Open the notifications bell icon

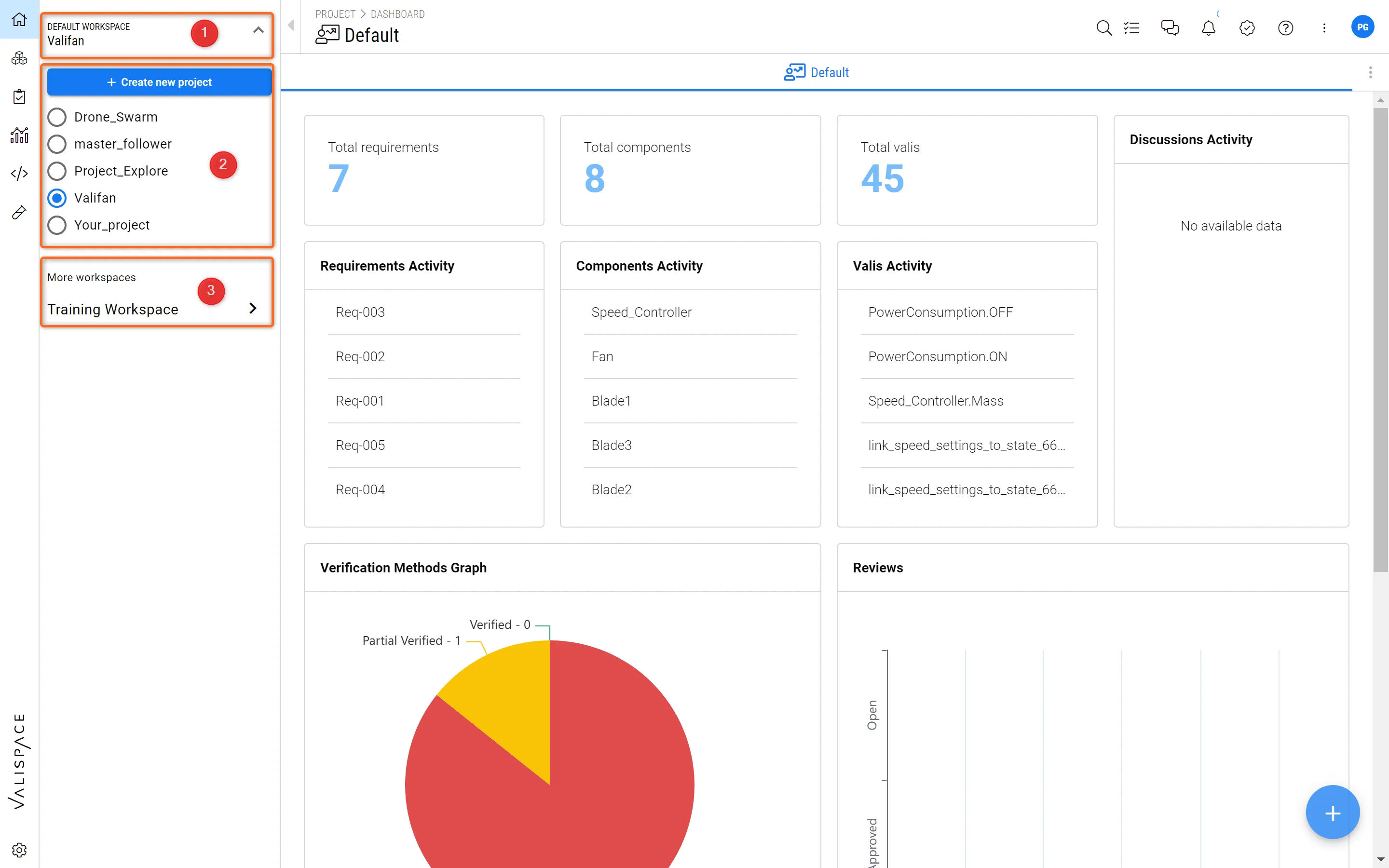tap(1208, 27)
